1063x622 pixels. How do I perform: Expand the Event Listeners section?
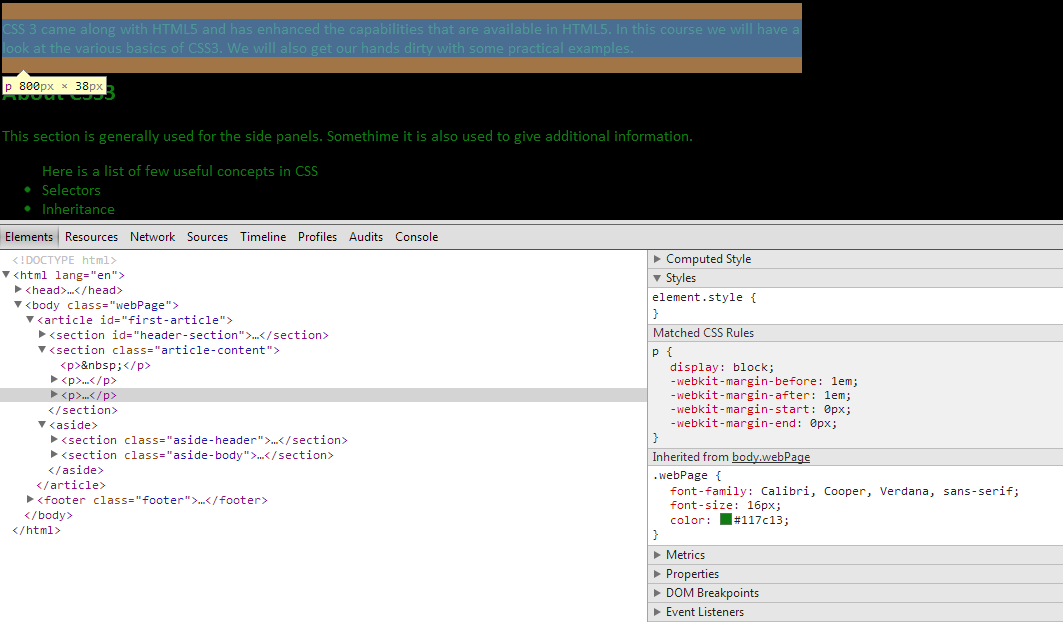pyautogui.click(x=656, y=611)
